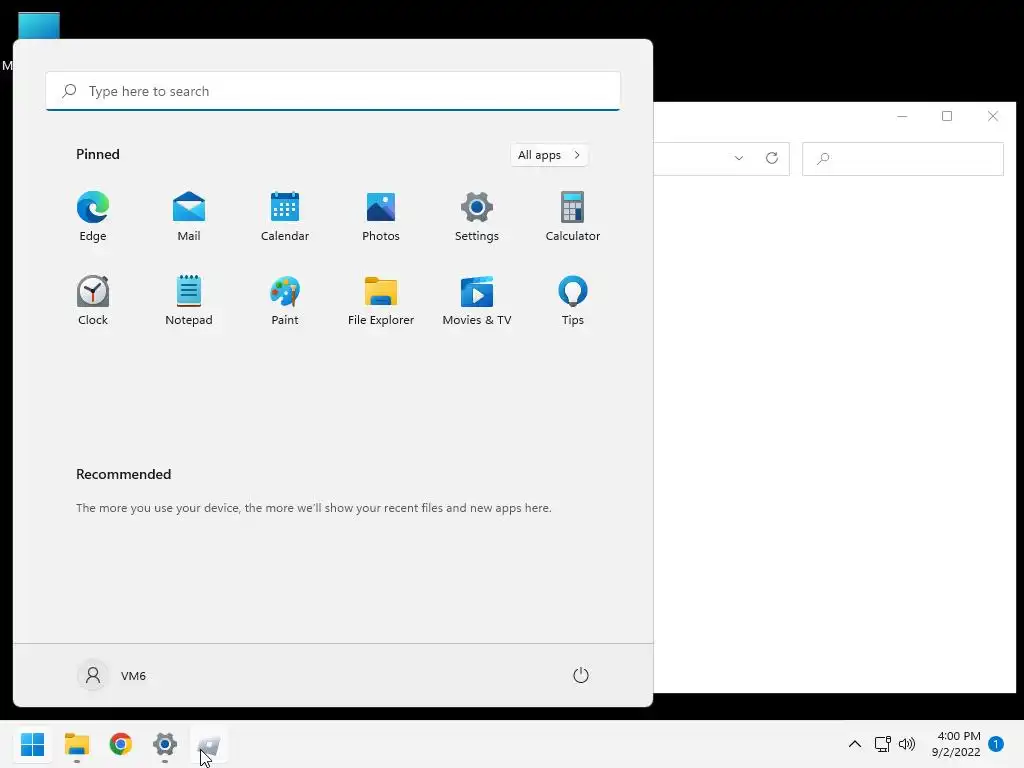
Task: Launch the Mail app
Action: point(189,217)
